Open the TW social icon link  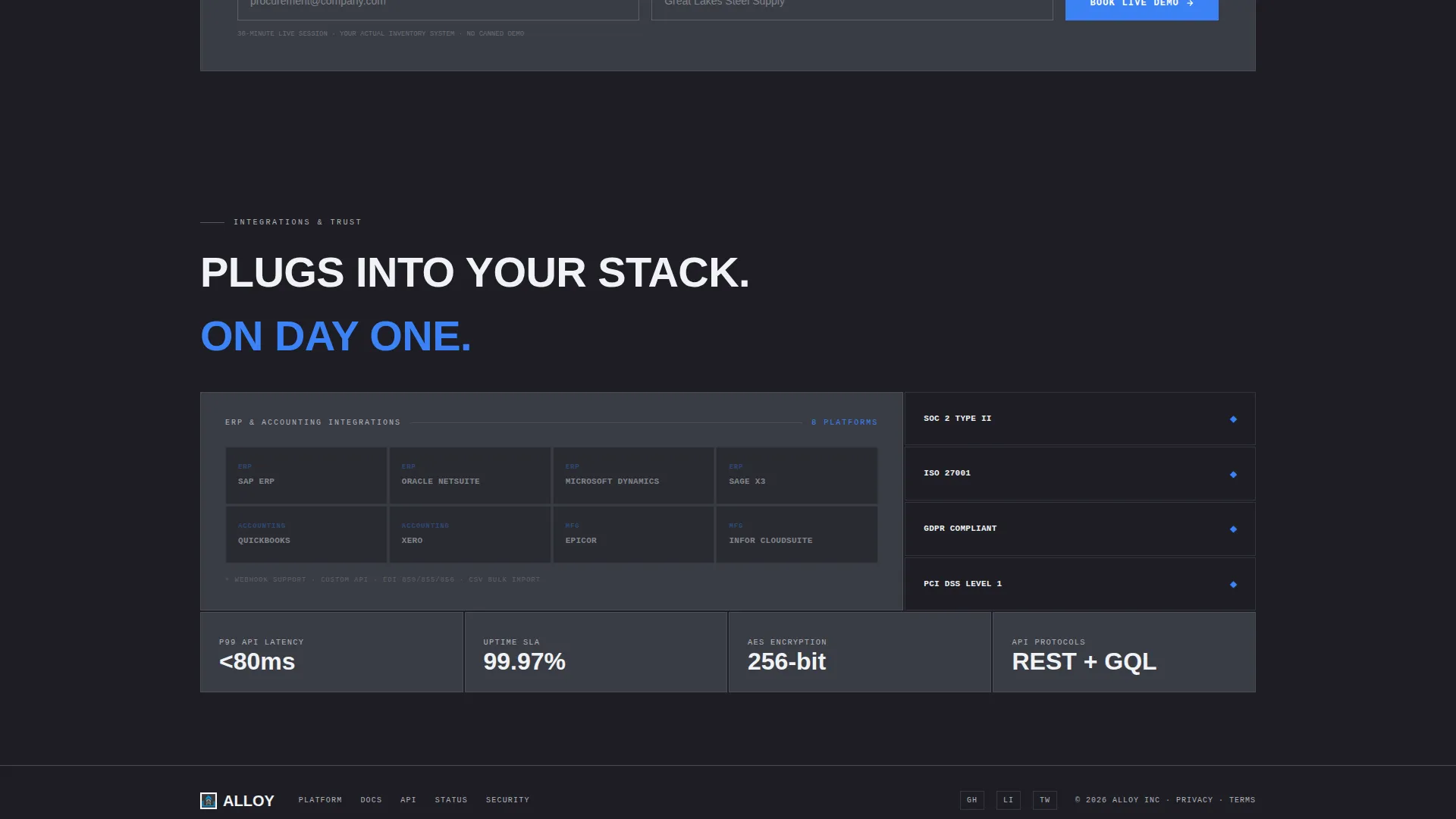tap(1045, 800)
